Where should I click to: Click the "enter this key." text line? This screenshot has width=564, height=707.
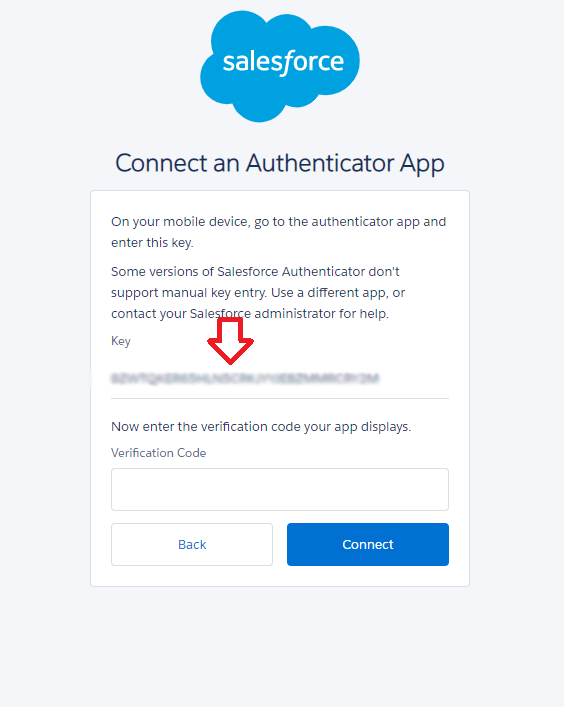pos(152,243)
